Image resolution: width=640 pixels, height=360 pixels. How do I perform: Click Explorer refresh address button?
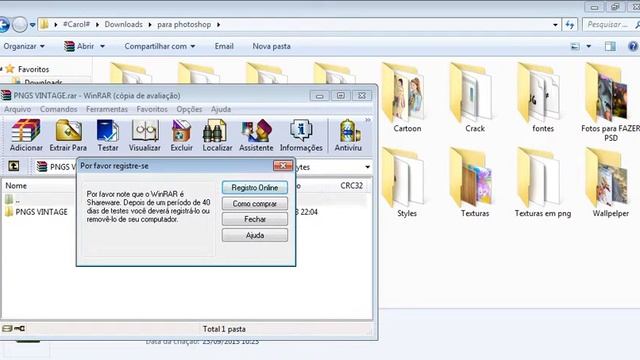coord(570,24)
